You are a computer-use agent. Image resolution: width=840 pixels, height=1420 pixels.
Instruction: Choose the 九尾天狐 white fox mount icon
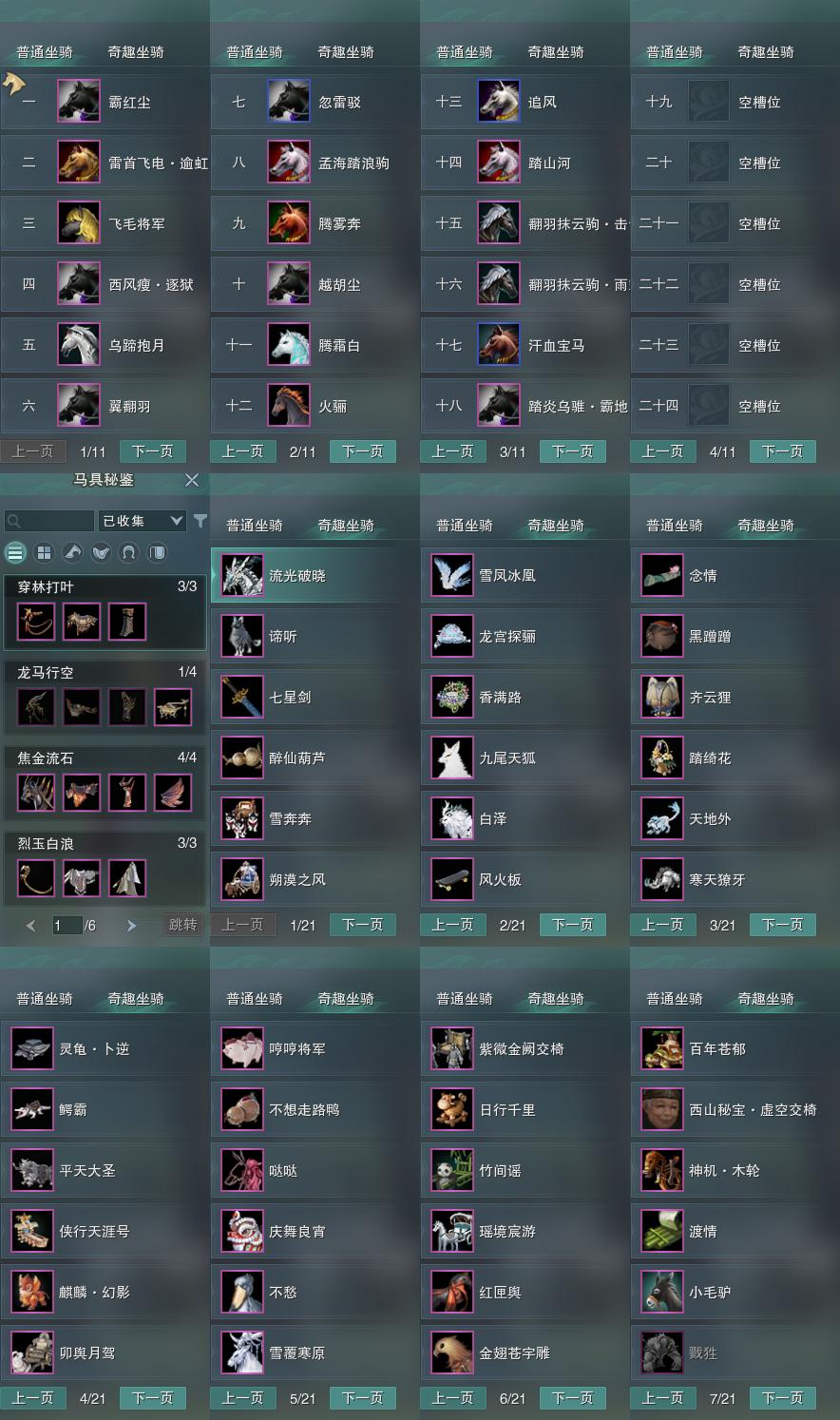coord(451,758)
